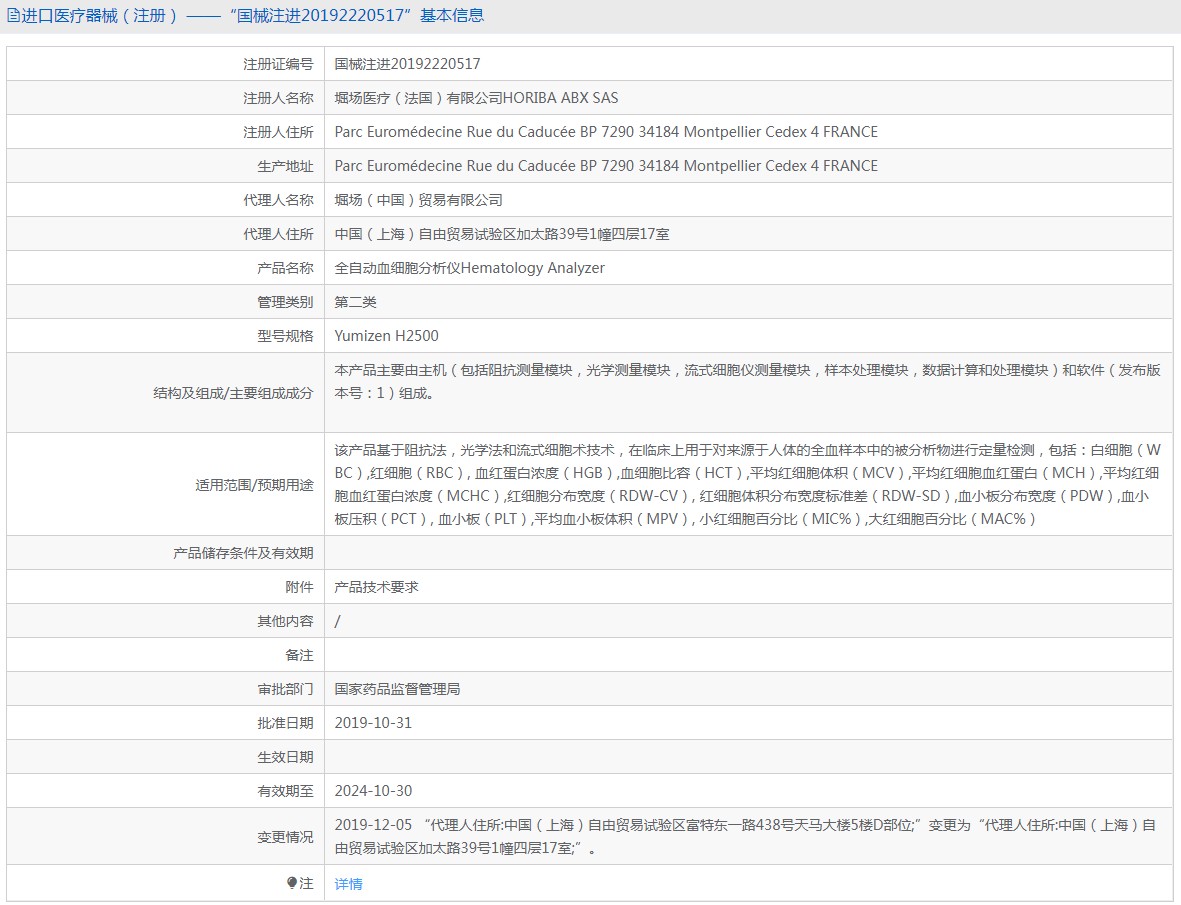Click the lightbulb icon beside 注

pyautogui.click(x=292, y=883)
